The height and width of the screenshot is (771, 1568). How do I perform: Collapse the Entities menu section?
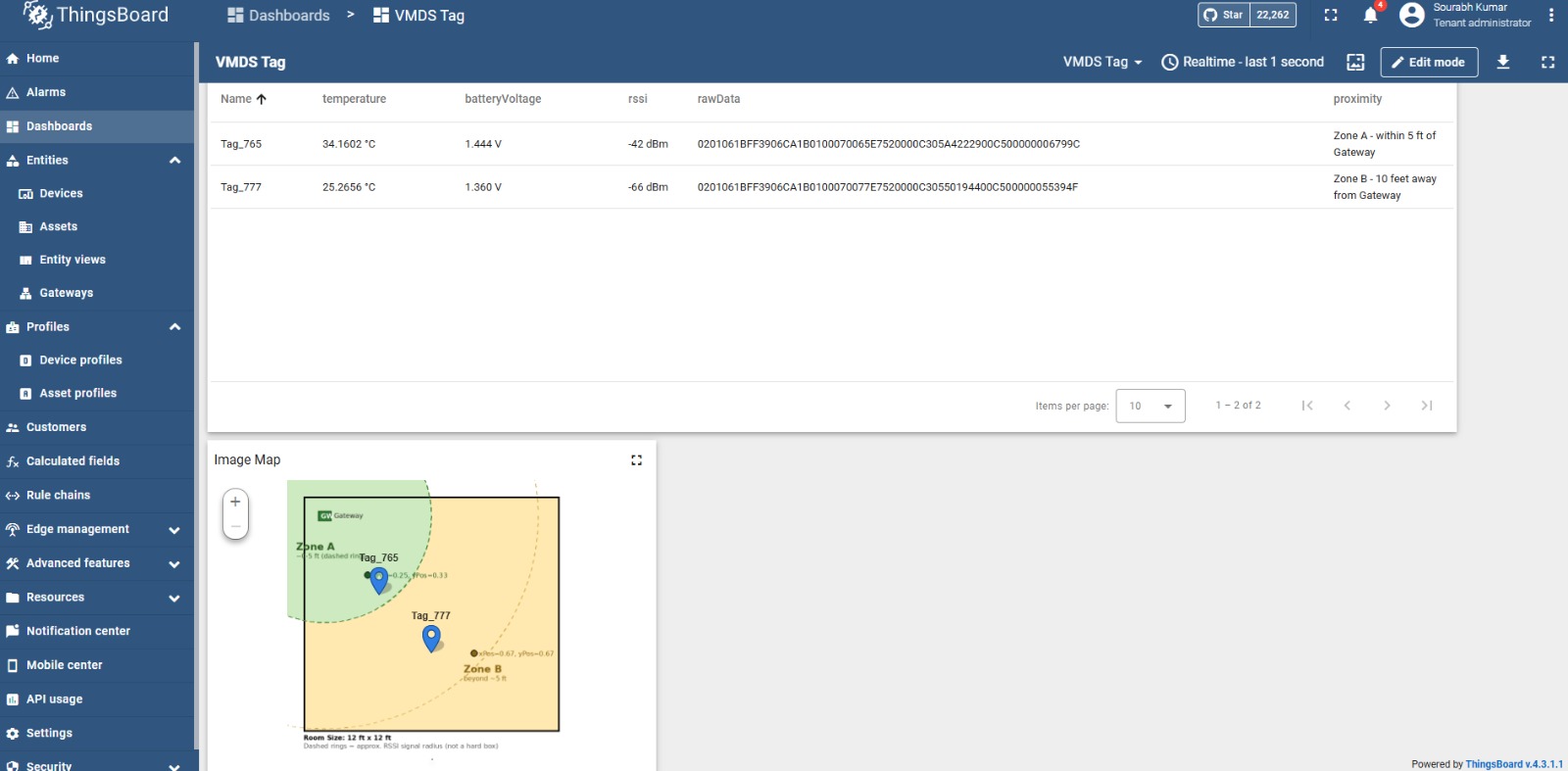click(x=174, y=161)
